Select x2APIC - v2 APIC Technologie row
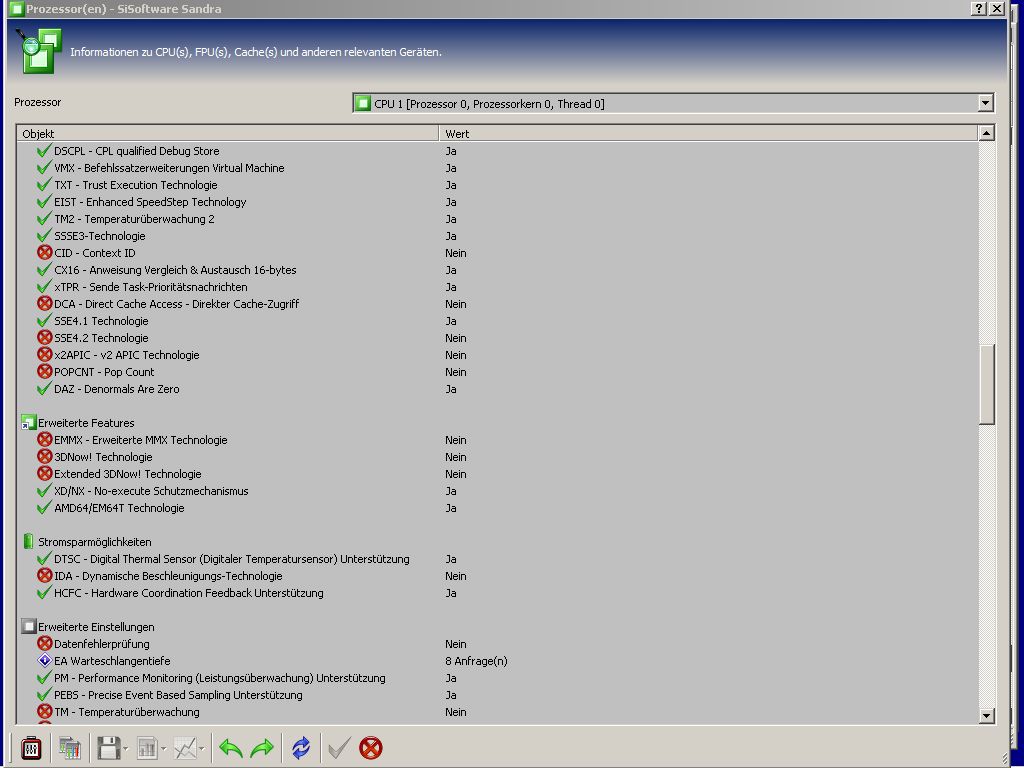This screenshot has height=768, width=1024. coord(127,355)
